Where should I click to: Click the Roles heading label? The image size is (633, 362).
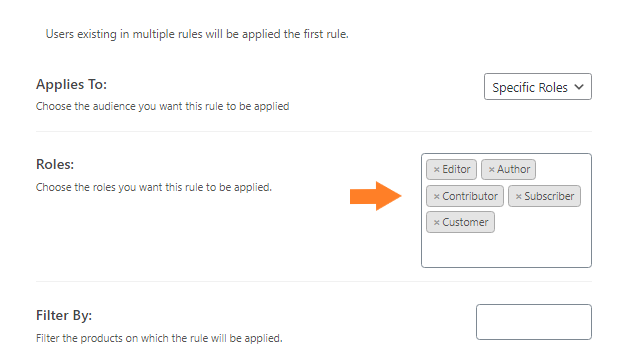tap(55, 164)
